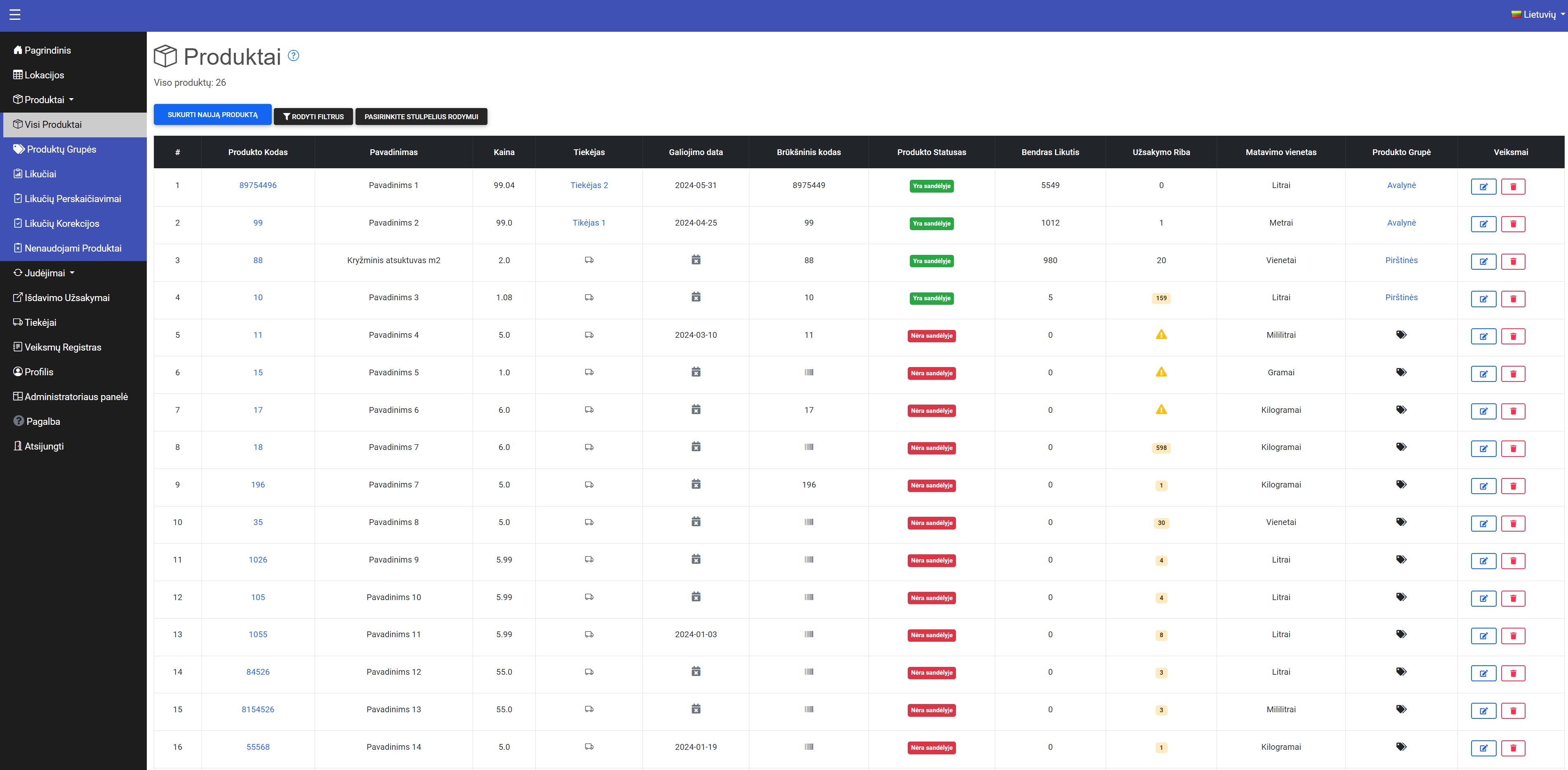
Task: Open the hamburger sidebar menu
Action: point(15,14)
